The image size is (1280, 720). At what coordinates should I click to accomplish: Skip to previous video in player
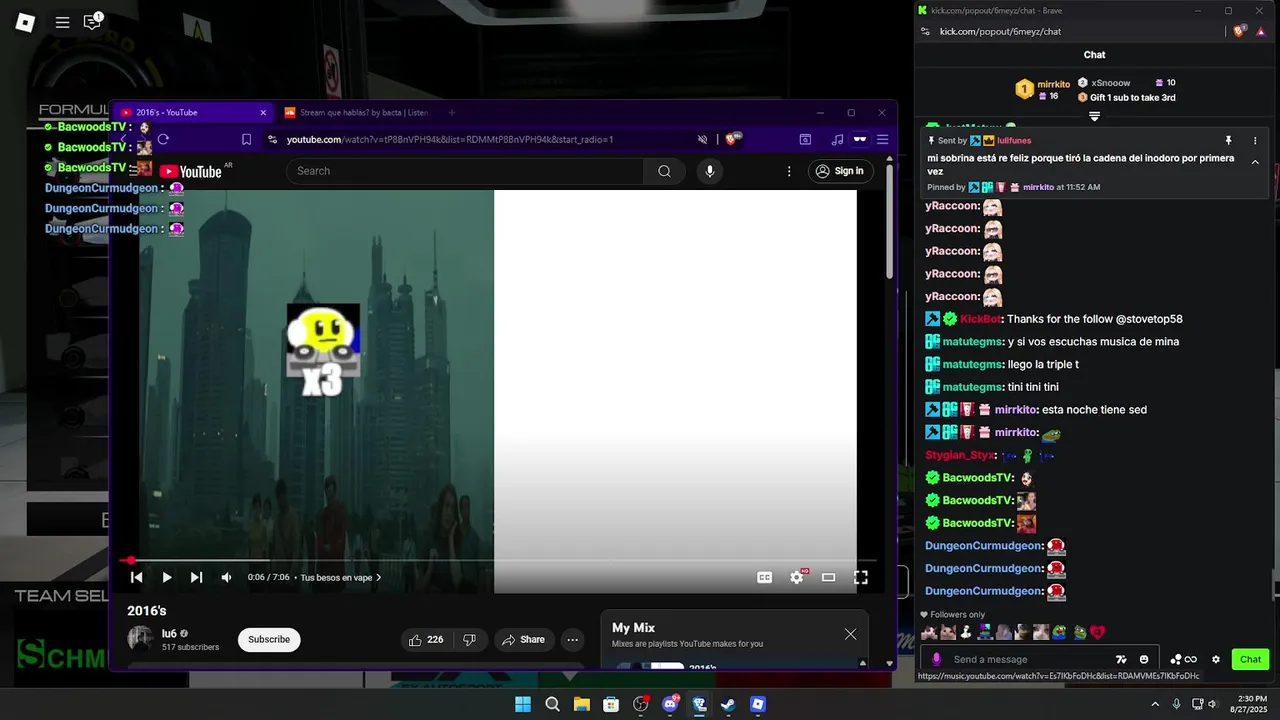[x=137, y=577]
